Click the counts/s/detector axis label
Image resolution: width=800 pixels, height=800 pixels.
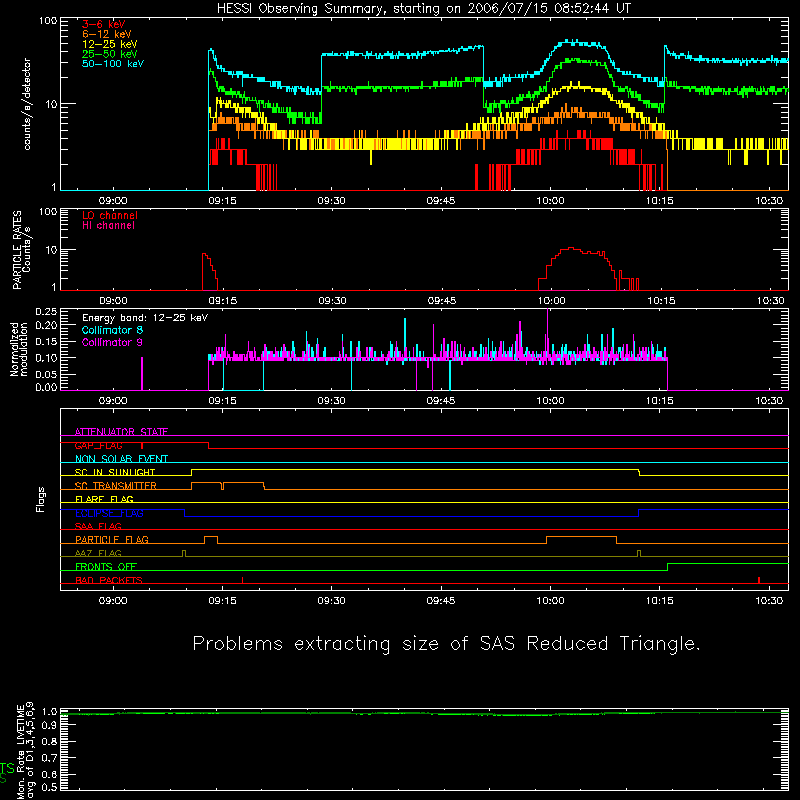[x=27, y=104]
